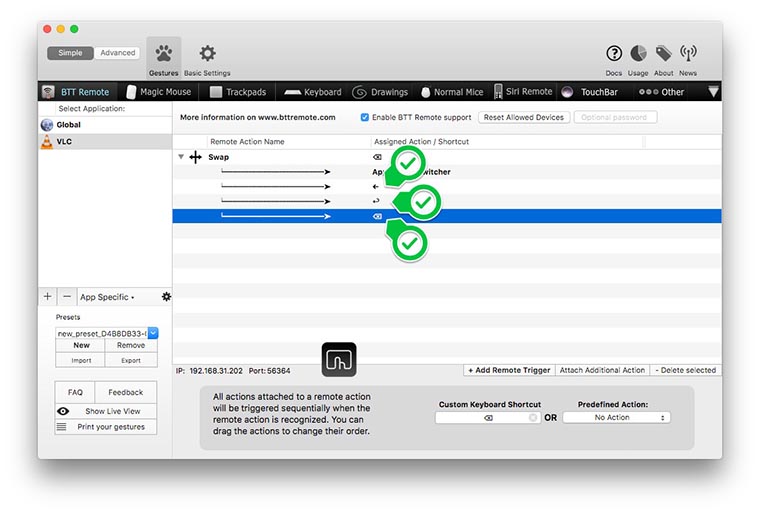
Task: Open Basic Settings gear icon
Action: (x=207, y=58)
